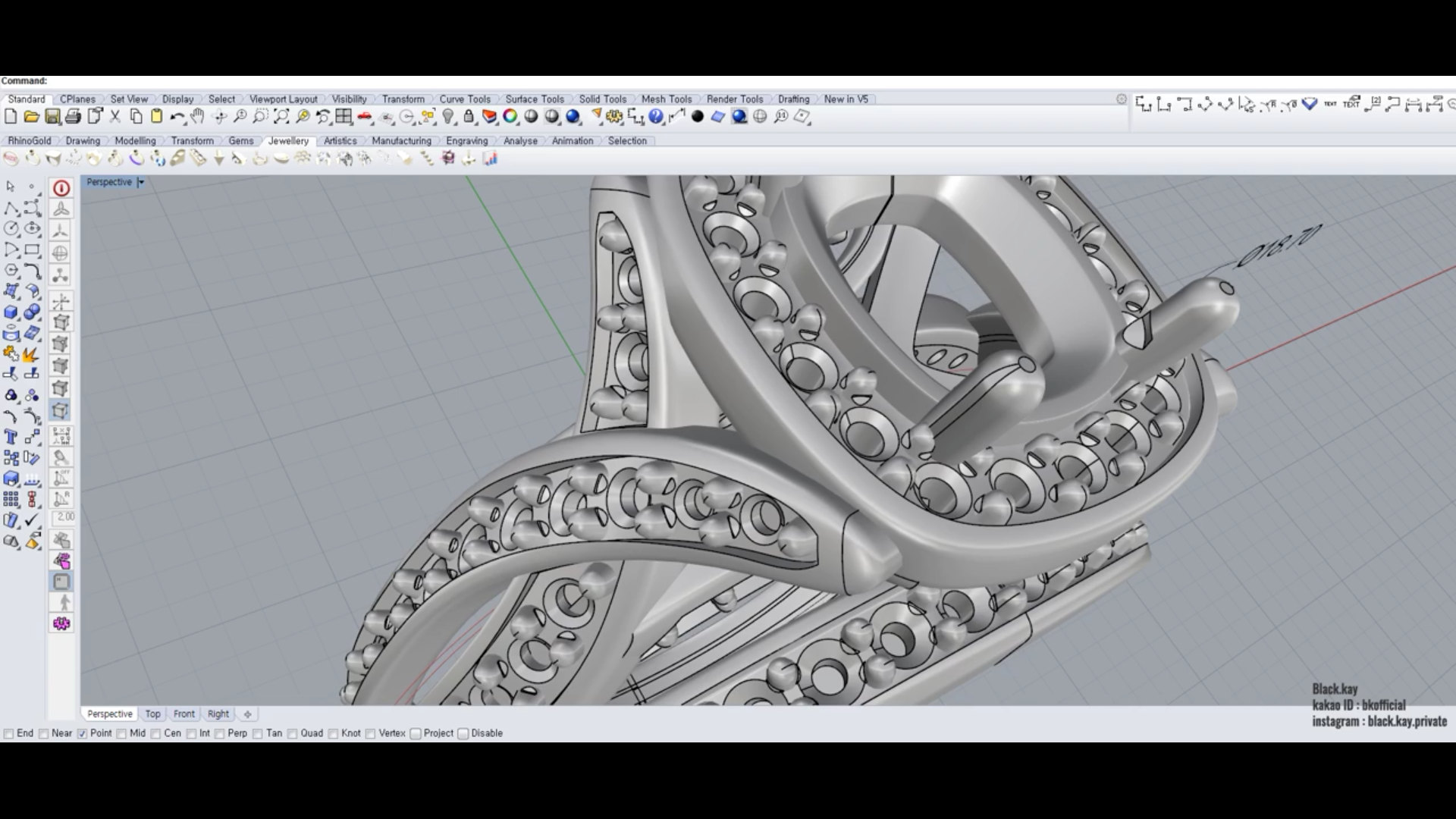Click the Lock objects padlock icon

pyautogui.click(x=469, y=117)
